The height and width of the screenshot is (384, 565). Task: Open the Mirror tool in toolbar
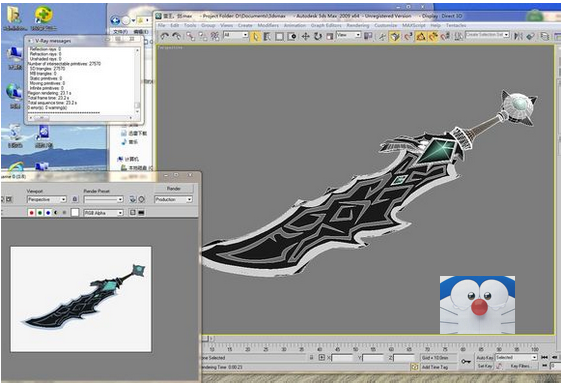518,36
